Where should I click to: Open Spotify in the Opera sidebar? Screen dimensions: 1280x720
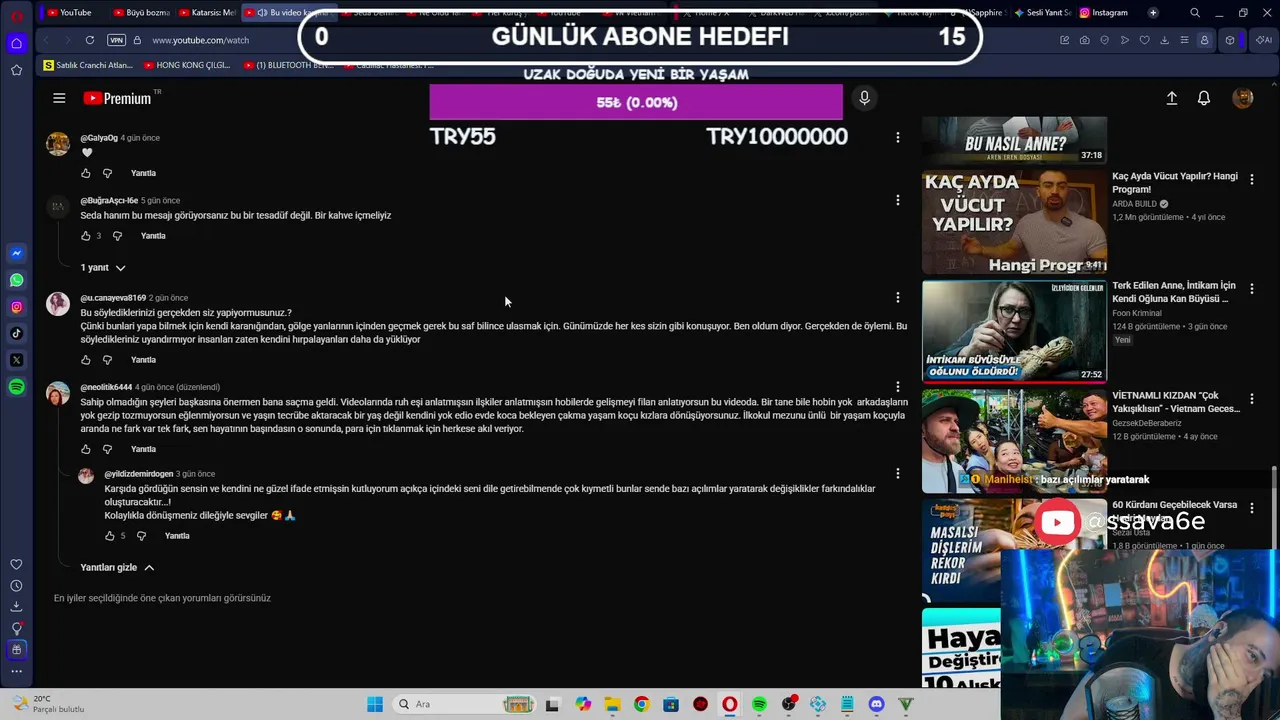(x=17, y=387)
